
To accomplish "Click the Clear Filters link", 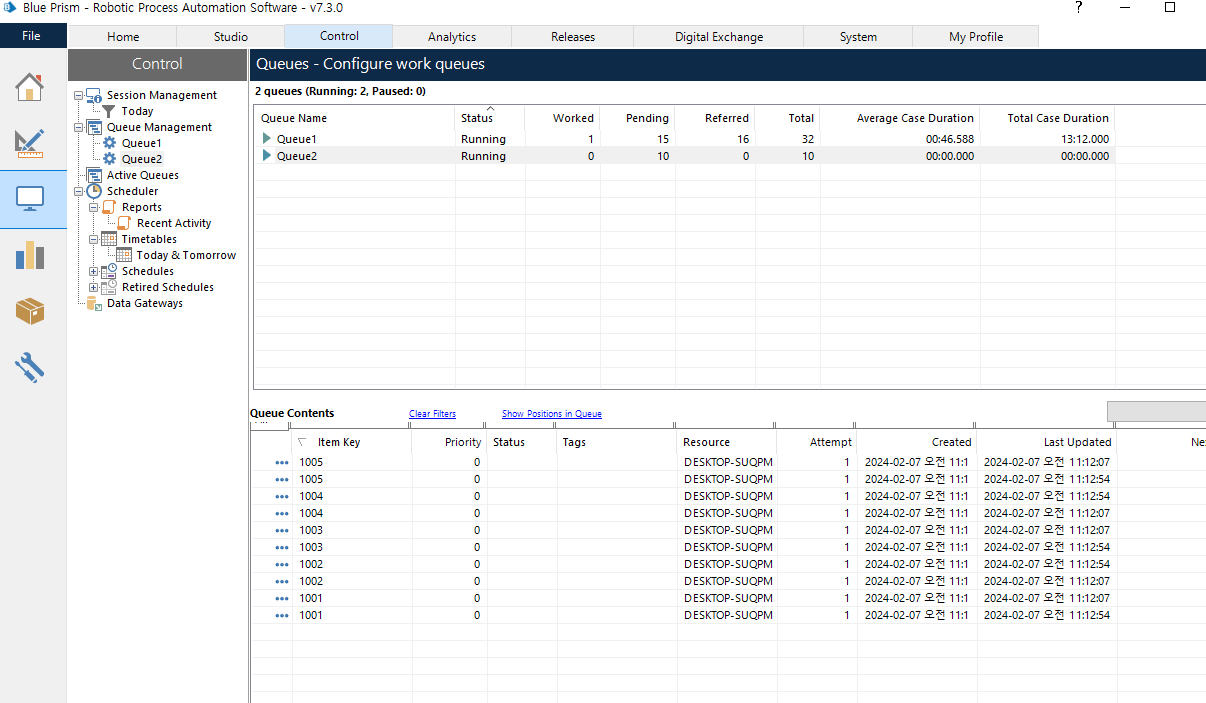I will [432, 414].
